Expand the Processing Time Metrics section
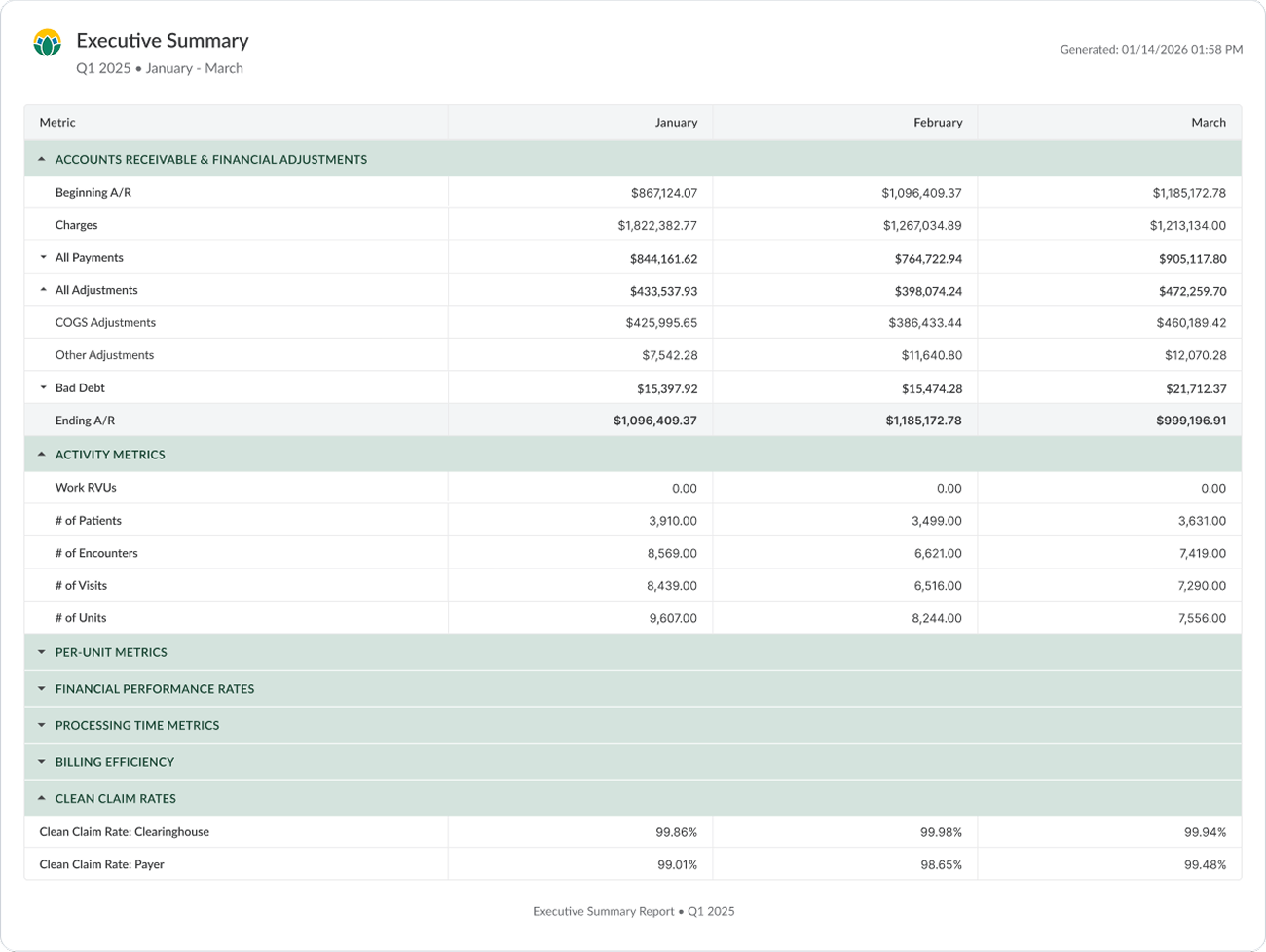Image resolution: width=1266 pixels, height=952 pixels. (x=42, y=725)
